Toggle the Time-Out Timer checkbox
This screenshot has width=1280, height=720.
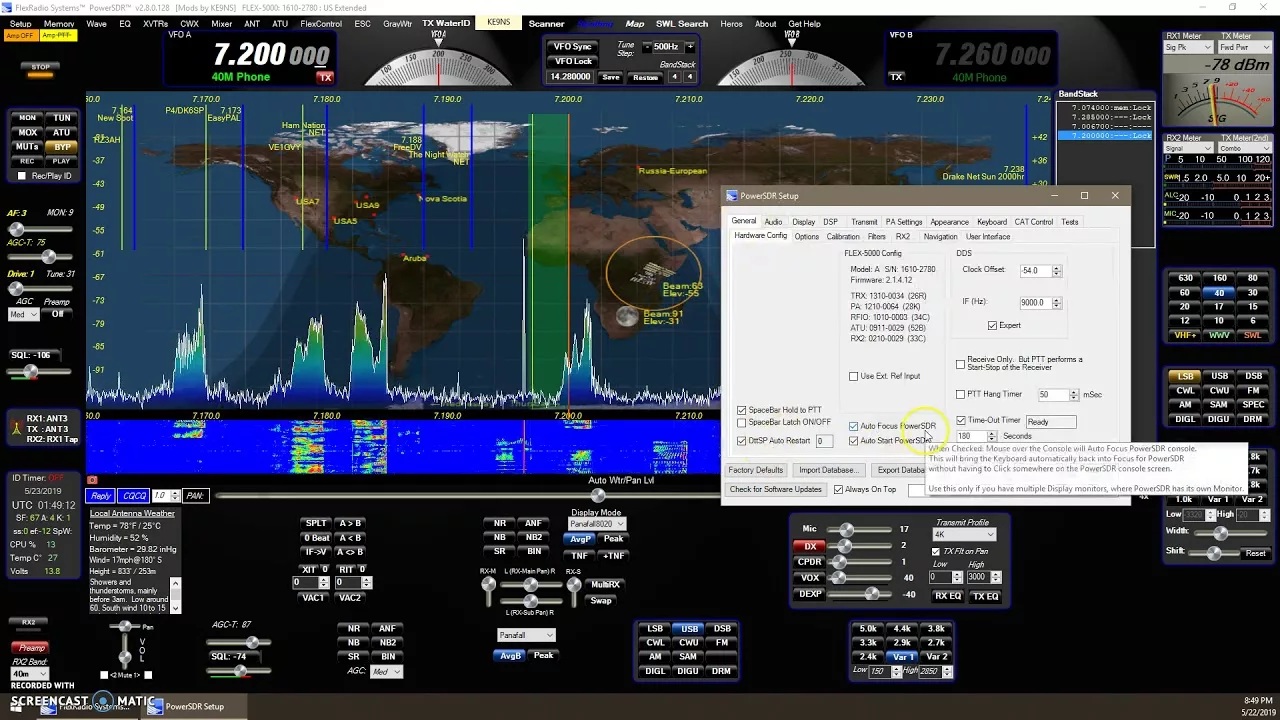(960, 421)
